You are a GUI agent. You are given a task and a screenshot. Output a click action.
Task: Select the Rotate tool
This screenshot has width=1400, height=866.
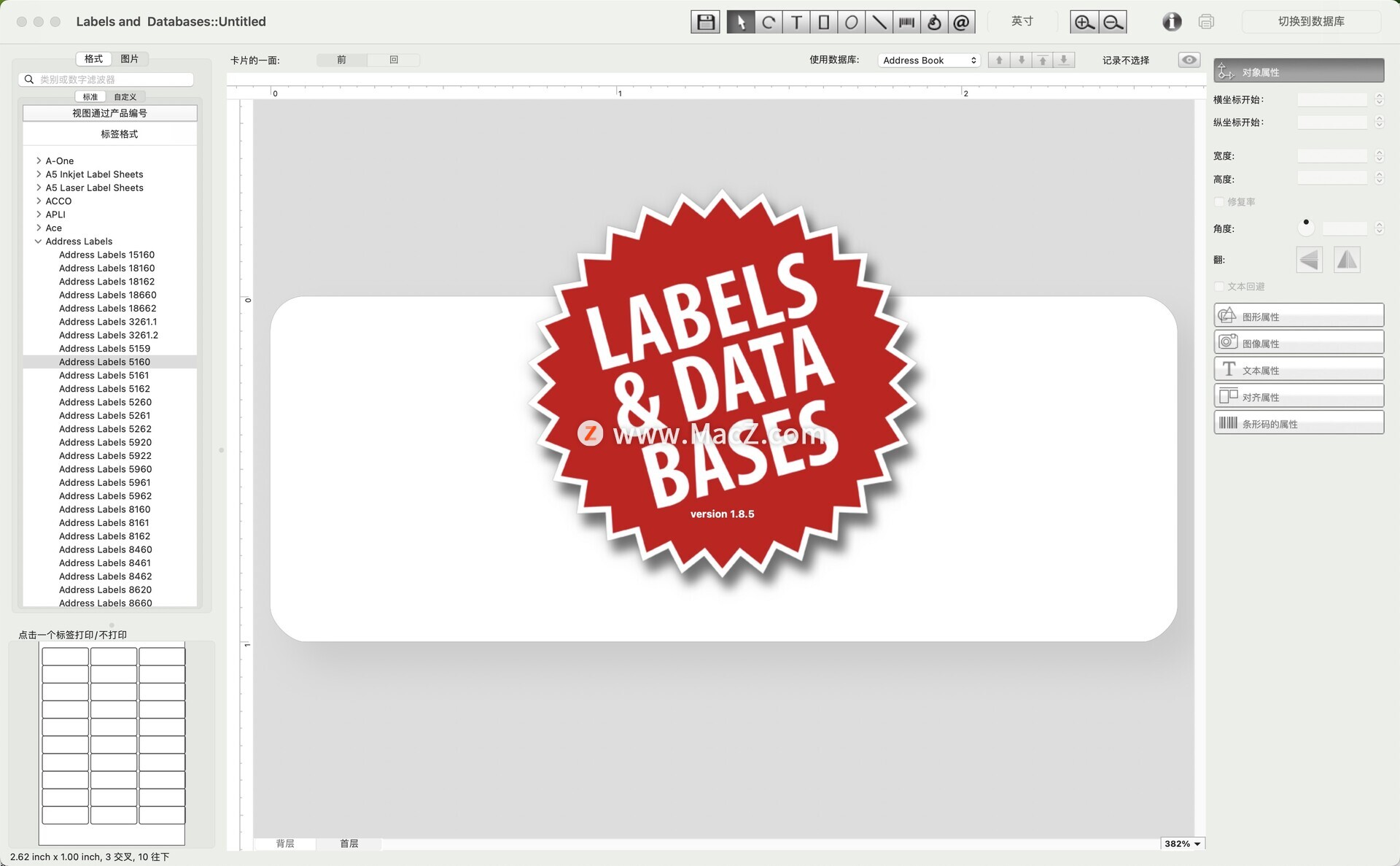click(x=769, y=22)
